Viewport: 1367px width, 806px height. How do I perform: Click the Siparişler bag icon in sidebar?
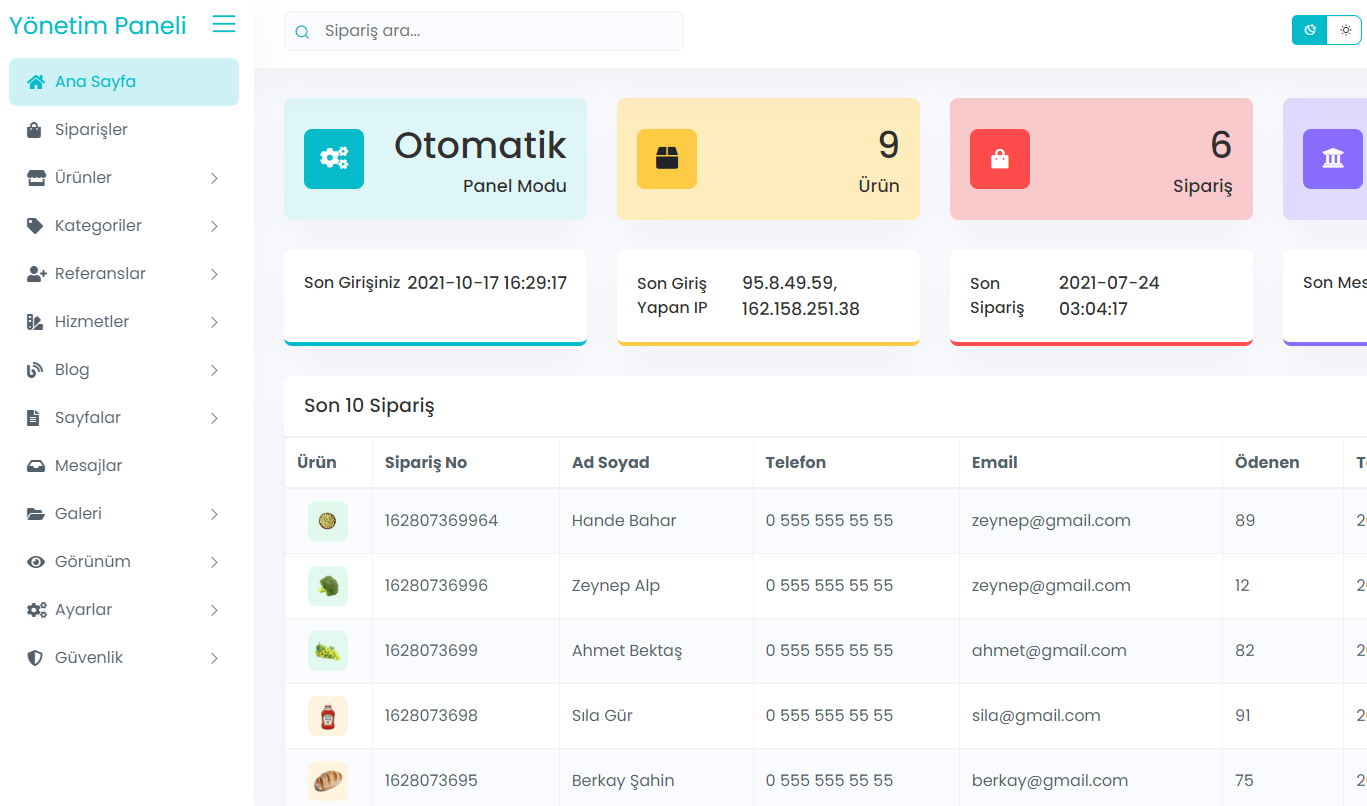coord(36,130)
